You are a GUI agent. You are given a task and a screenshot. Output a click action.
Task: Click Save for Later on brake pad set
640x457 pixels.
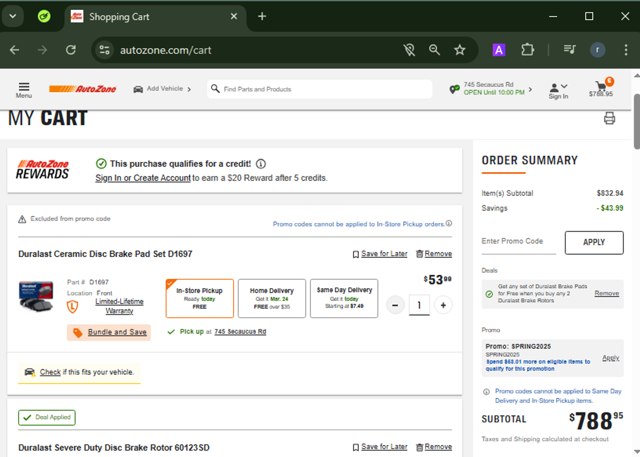380,254
